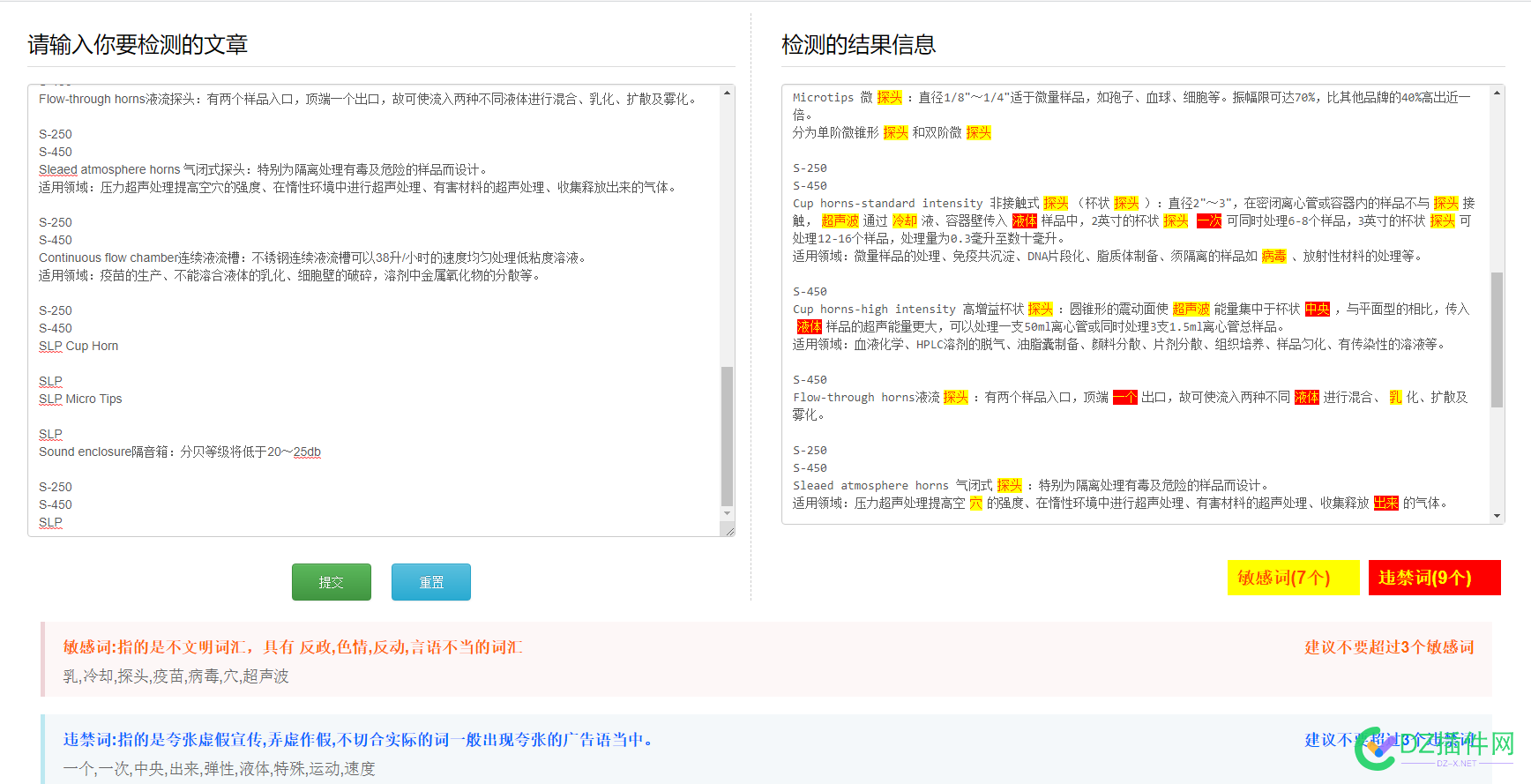This screenshot has height=784, width=1531.
Task: Open the yellow 敏感词(7个) badge
Action: point(1293,578)
